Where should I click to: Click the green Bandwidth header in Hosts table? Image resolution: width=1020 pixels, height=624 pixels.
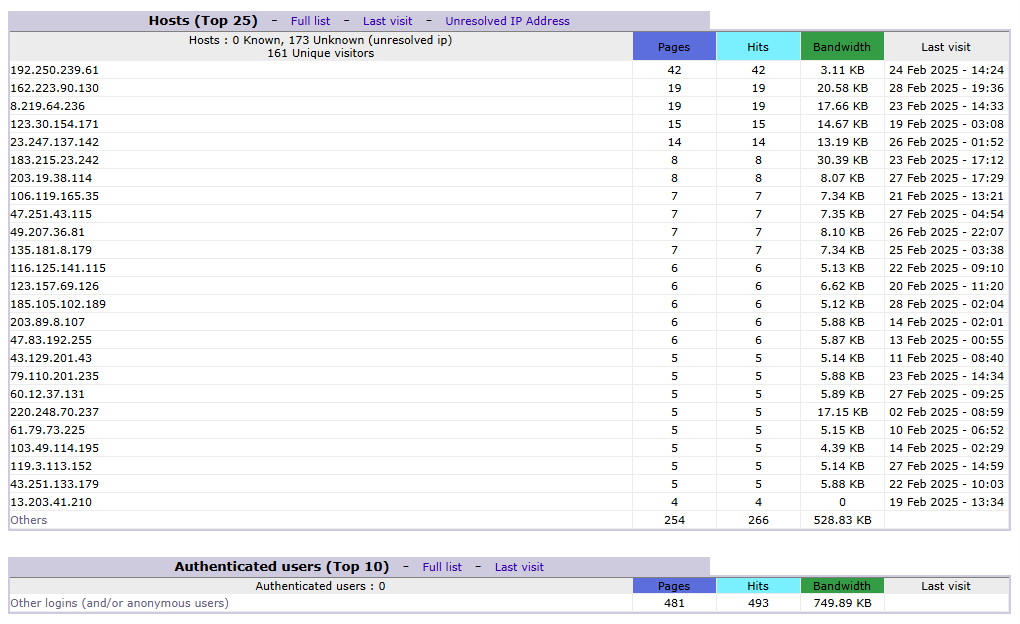(x=842, y=47)
